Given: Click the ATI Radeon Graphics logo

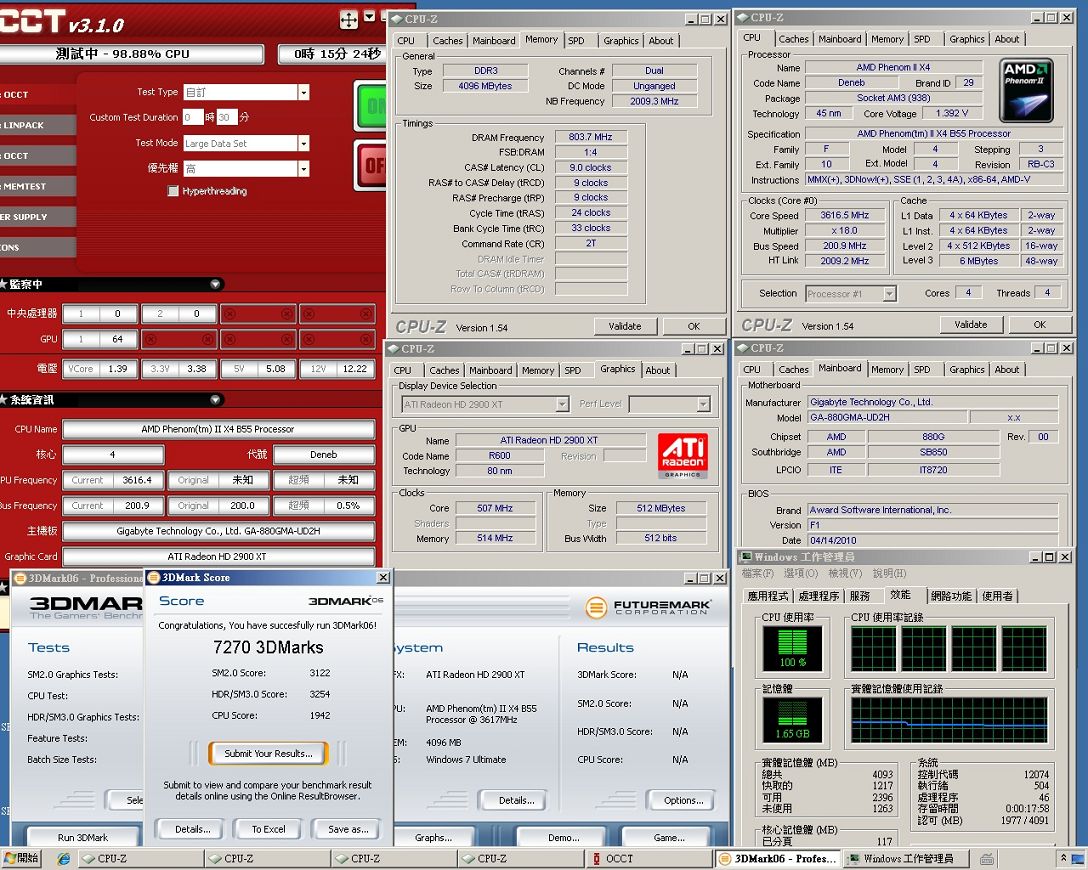Looking at the screenshot, I should [x=682, y=456].
